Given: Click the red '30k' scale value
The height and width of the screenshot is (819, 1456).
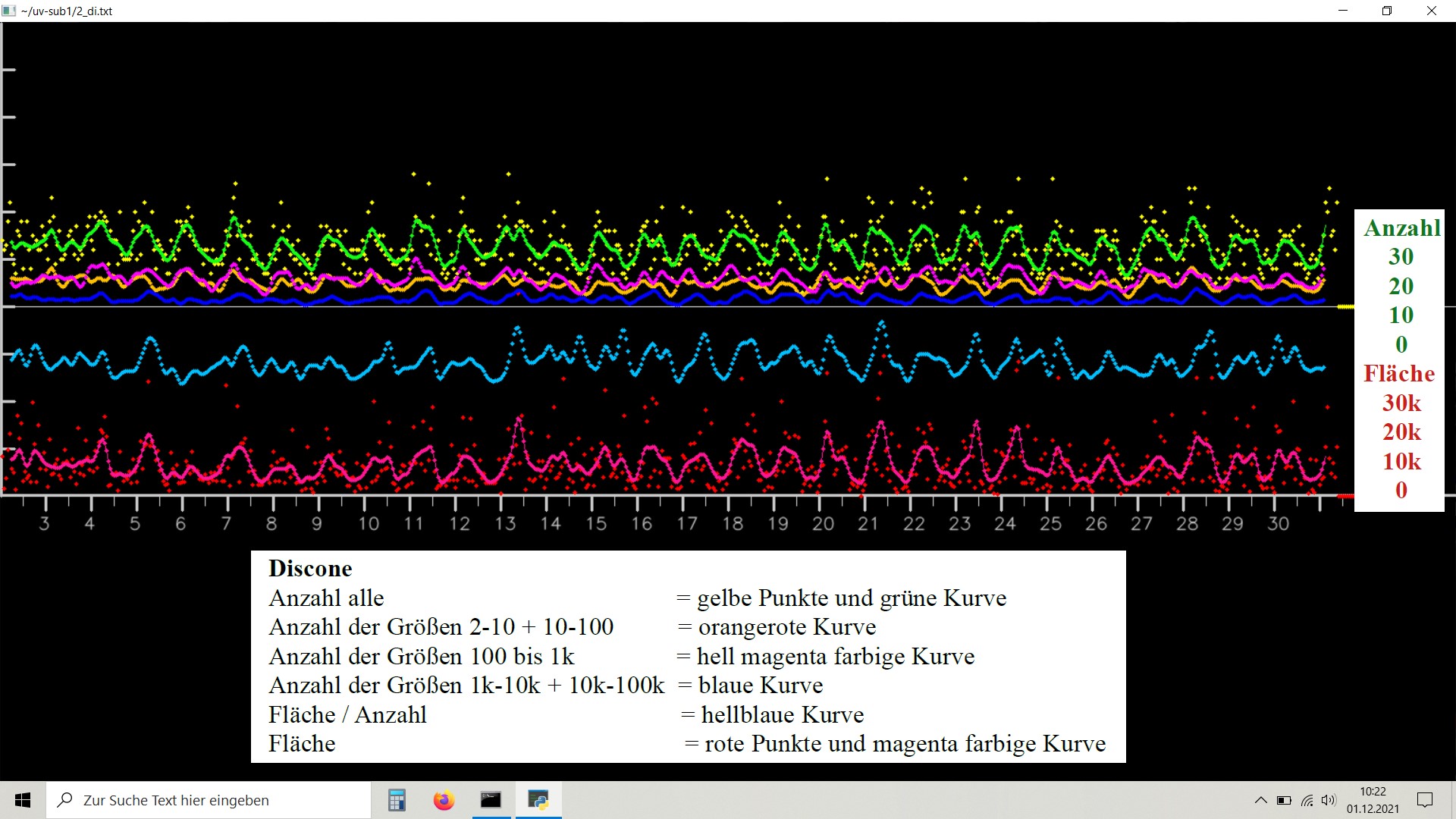Looking at the screenshot, I should 1401,403.
